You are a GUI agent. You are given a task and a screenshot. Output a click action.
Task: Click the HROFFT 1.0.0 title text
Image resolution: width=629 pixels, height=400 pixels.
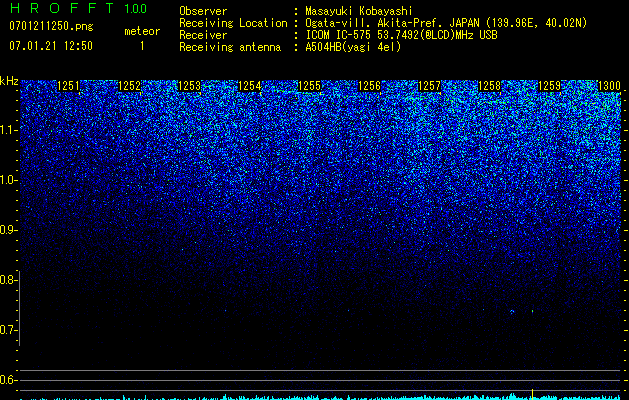click(x=78, y=8)
